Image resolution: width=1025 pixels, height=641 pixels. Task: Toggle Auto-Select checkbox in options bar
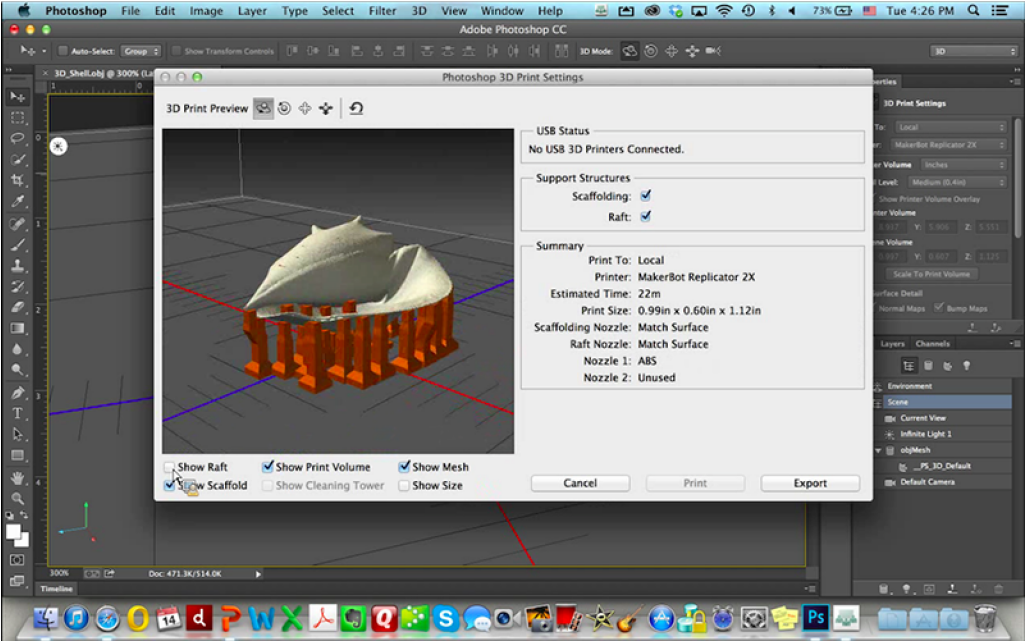63,51
